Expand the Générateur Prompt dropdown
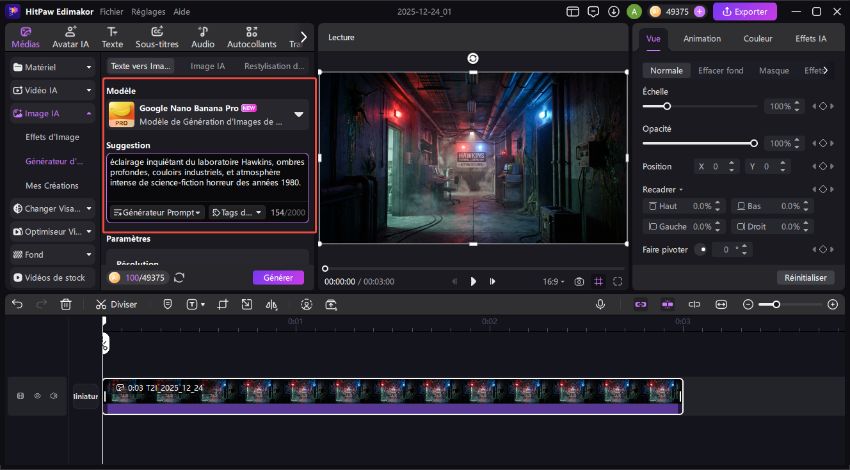The width and height of the screenshot is (850, 470). tap(157, 212)
